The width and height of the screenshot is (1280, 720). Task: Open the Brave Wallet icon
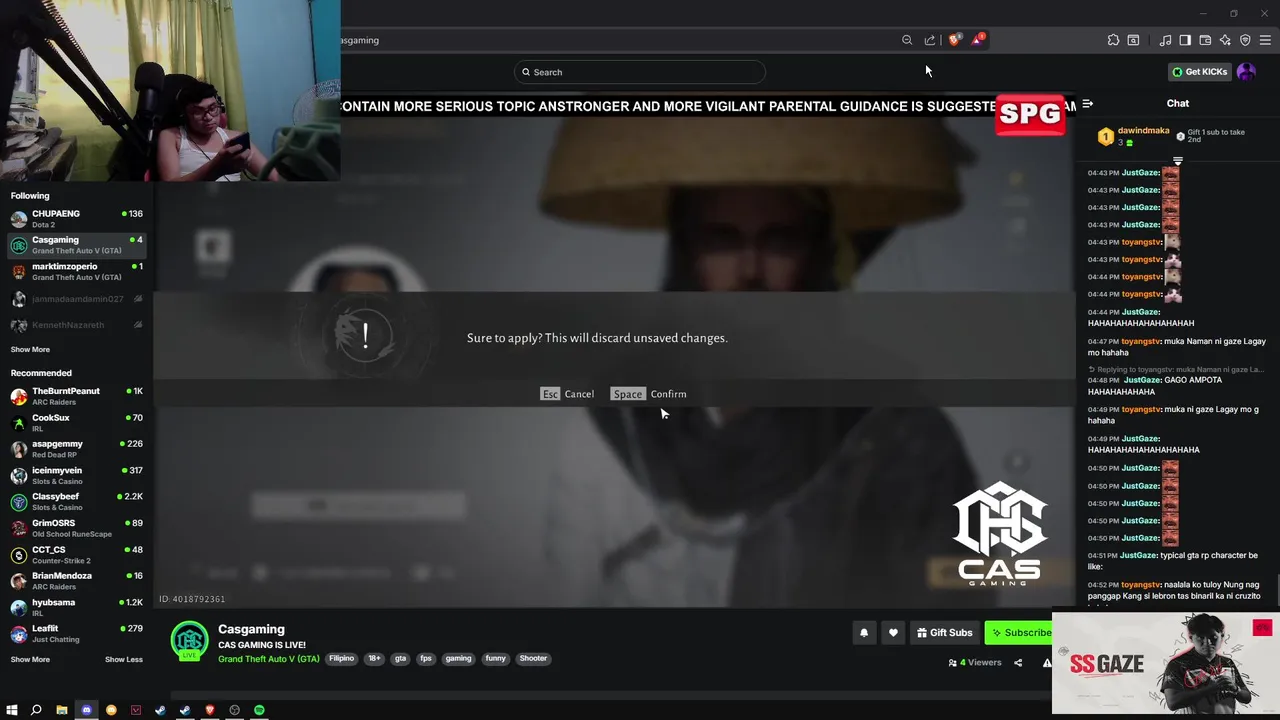coord(1205,40)
